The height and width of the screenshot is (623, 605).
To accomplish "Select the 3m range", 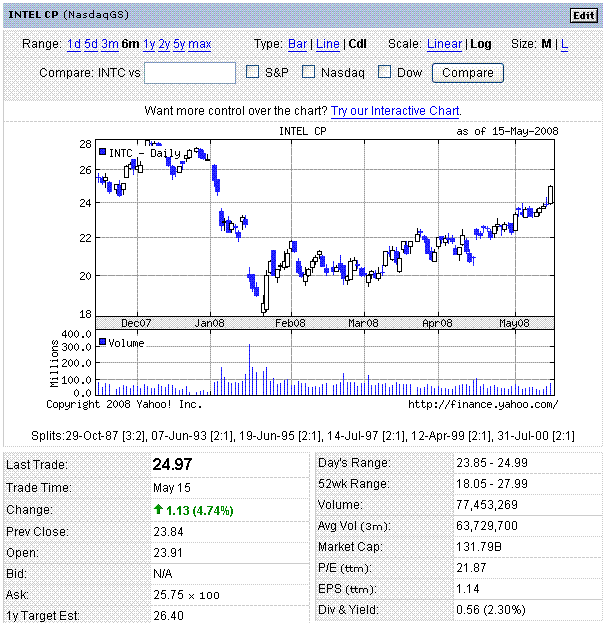I will click(x=109, y=44).
